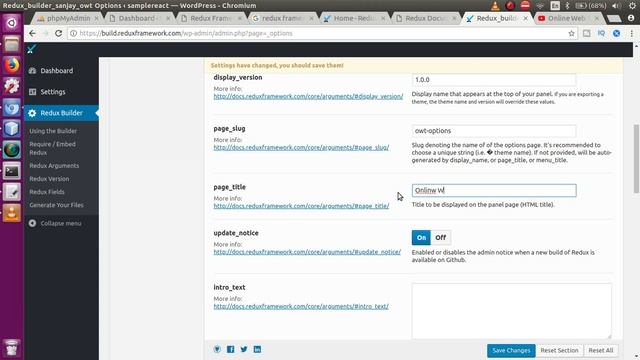This screenshot has width=640, height=360.
Task: Click the blue extension icon in toolbar
Action: pos(616,33)
